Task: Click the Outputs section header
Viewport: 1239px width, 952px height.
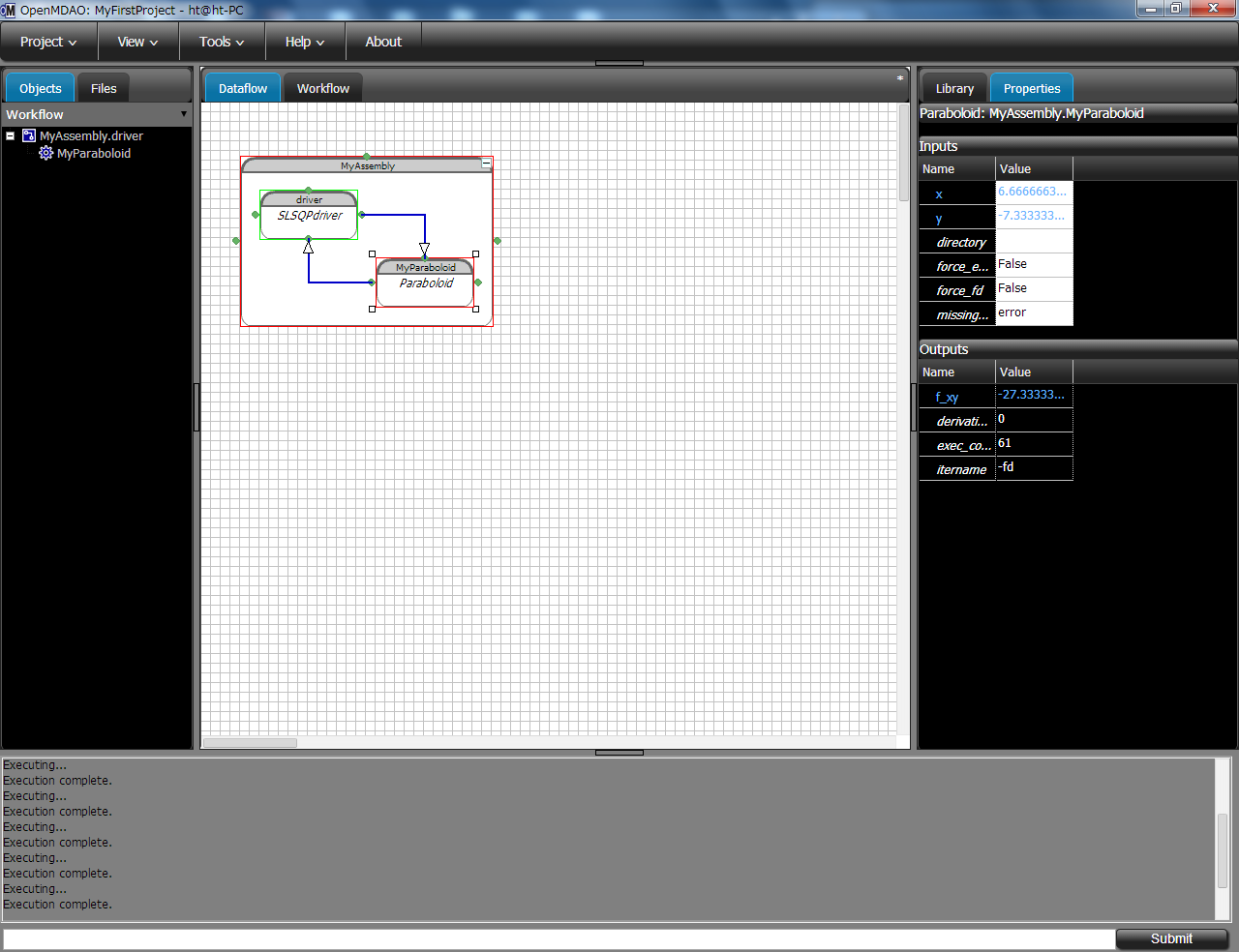Action: pos(1077,349)
